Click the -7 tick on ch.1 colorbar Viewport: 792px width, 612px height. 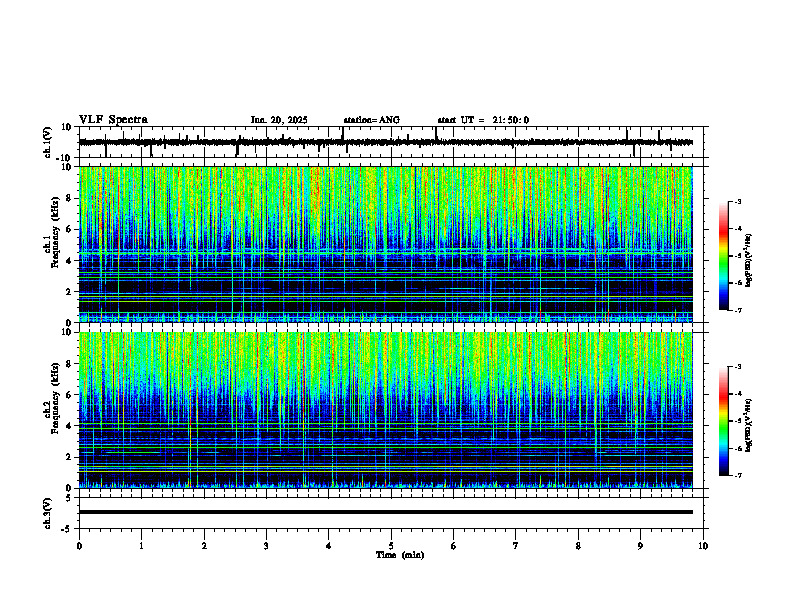(x=738, y=310)
